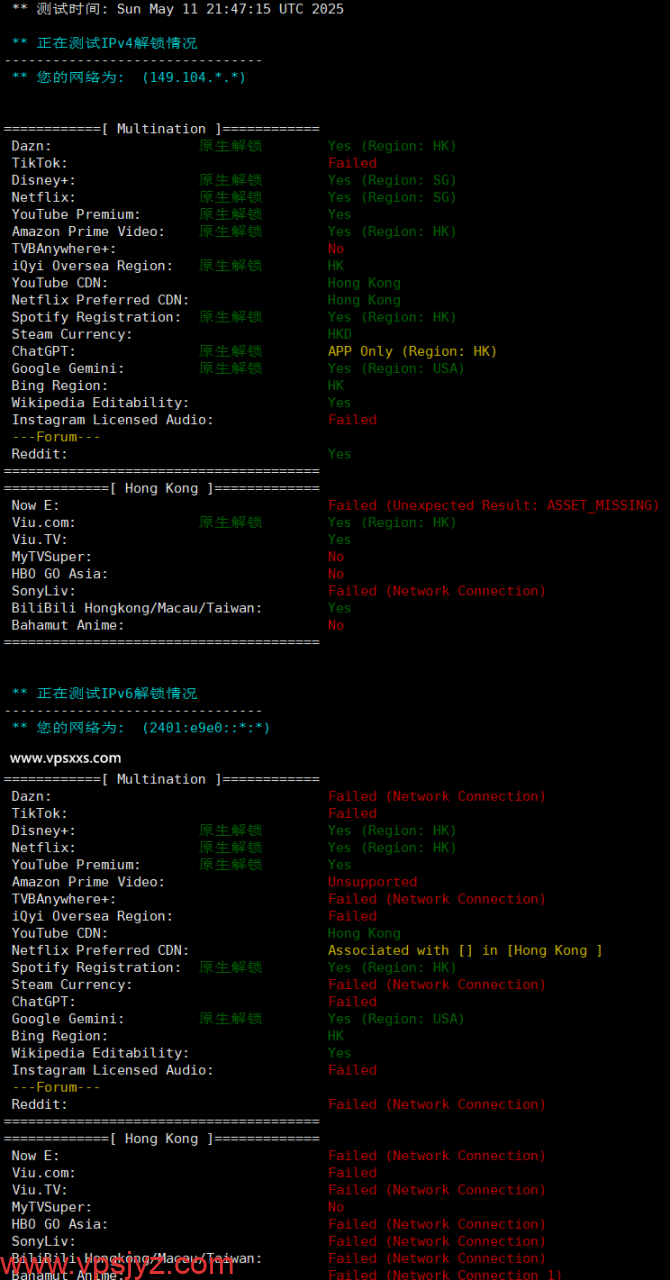Click Steam Currency result "Failed (Network Connection)"

click(437, 984)
